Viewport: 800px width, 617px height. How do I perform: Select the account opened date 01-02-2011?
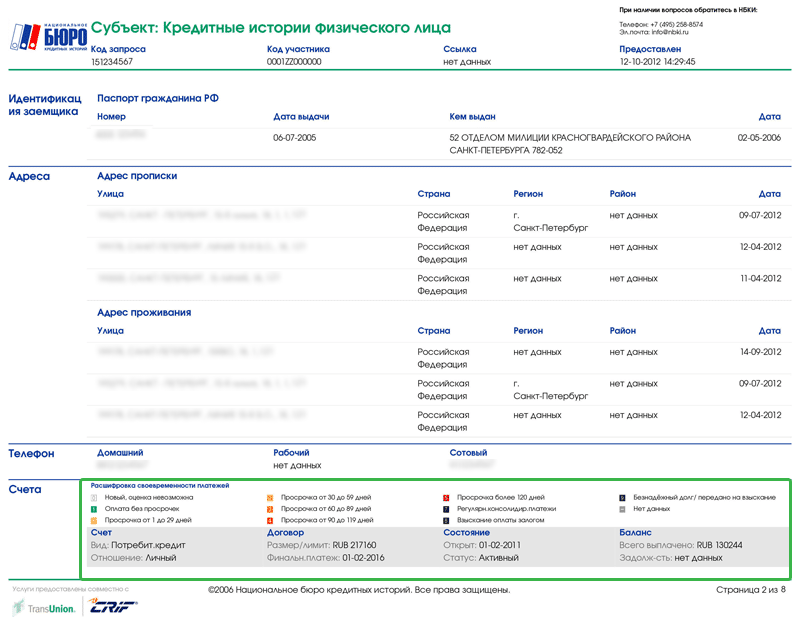click(499, 545)
